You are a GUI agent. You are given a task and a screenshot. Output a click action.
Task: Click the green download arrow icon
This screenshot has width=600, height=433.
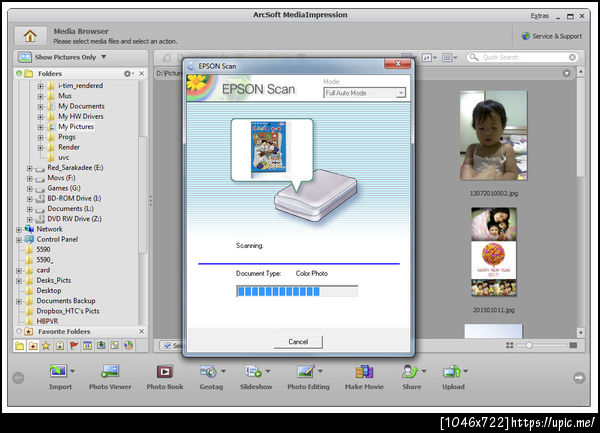[x=101, y=345]
